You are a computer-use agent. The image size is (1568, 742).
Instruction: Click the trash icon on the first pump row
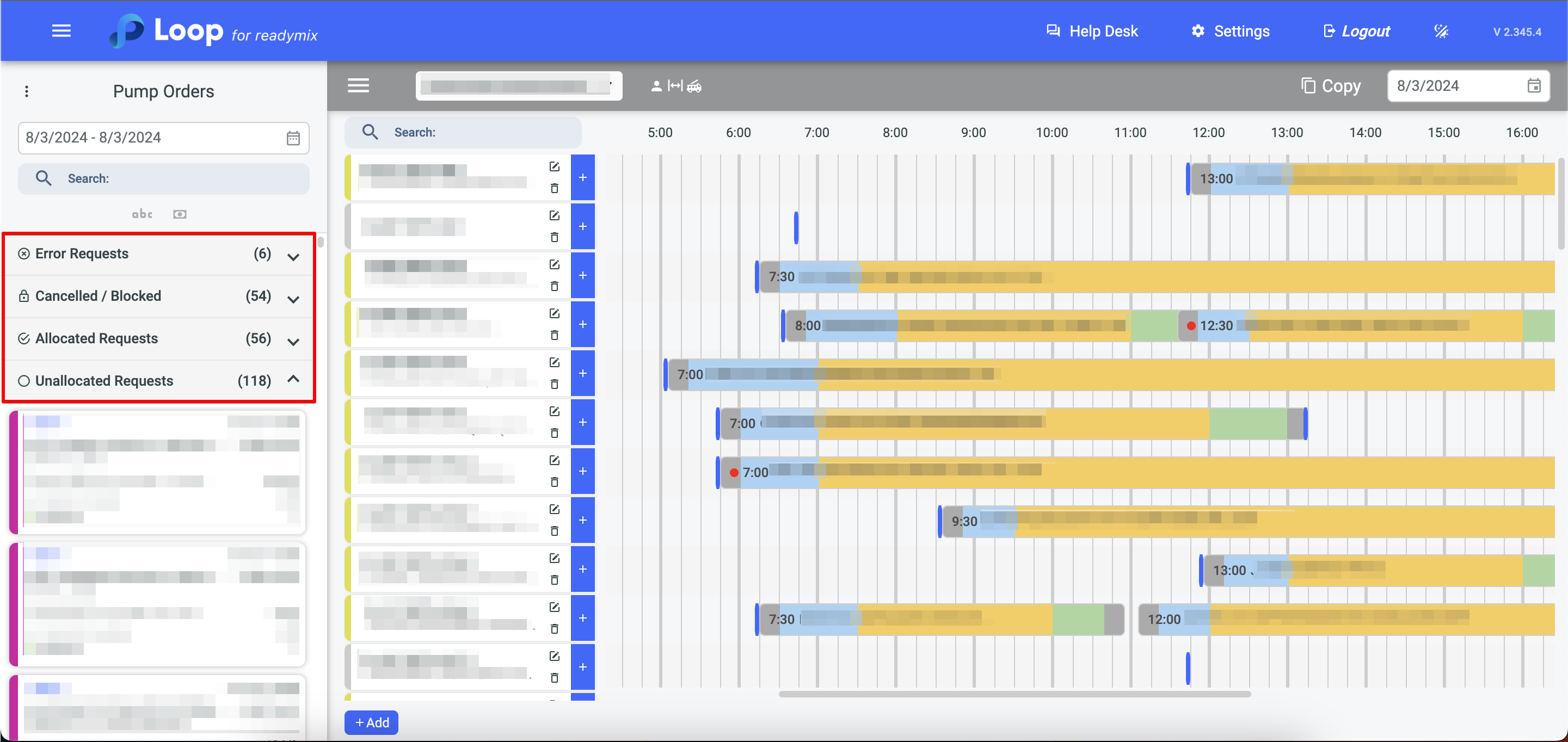554,189
